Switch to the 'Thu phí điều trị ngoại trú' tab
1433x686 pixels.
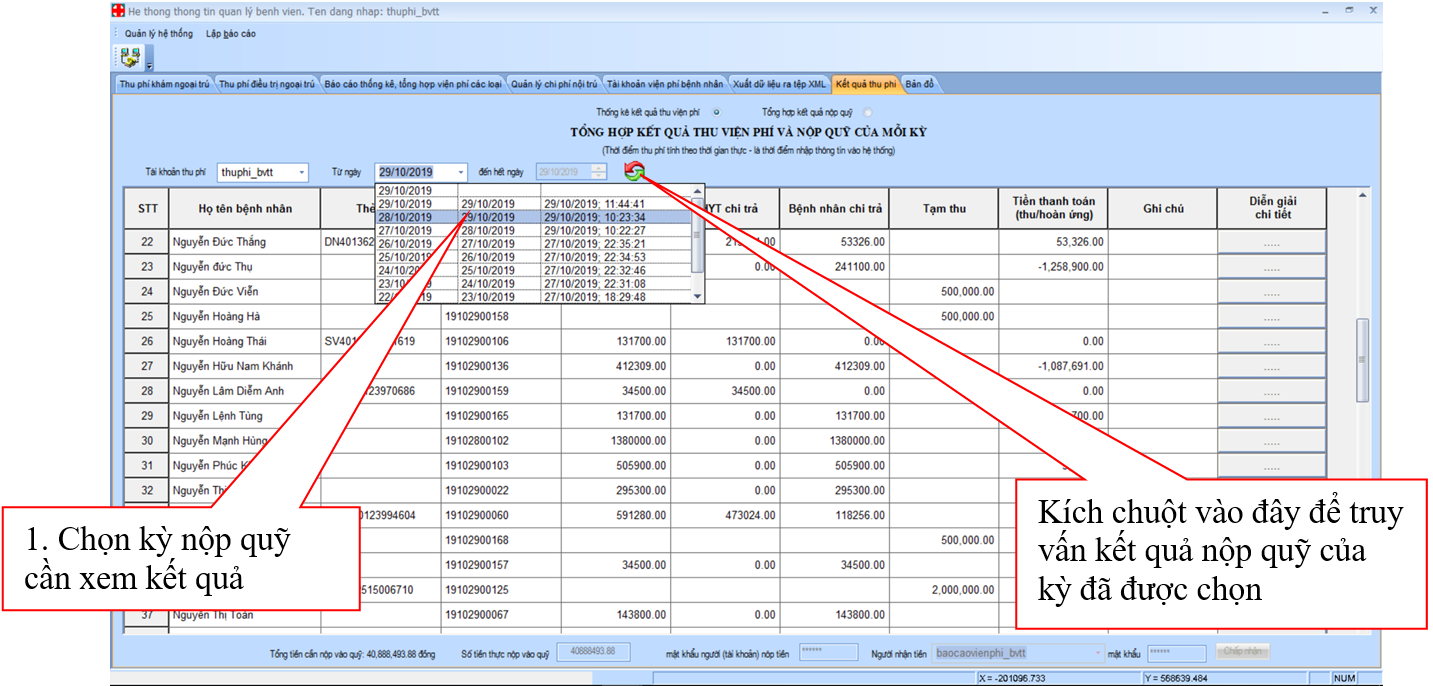pos(267,84)
